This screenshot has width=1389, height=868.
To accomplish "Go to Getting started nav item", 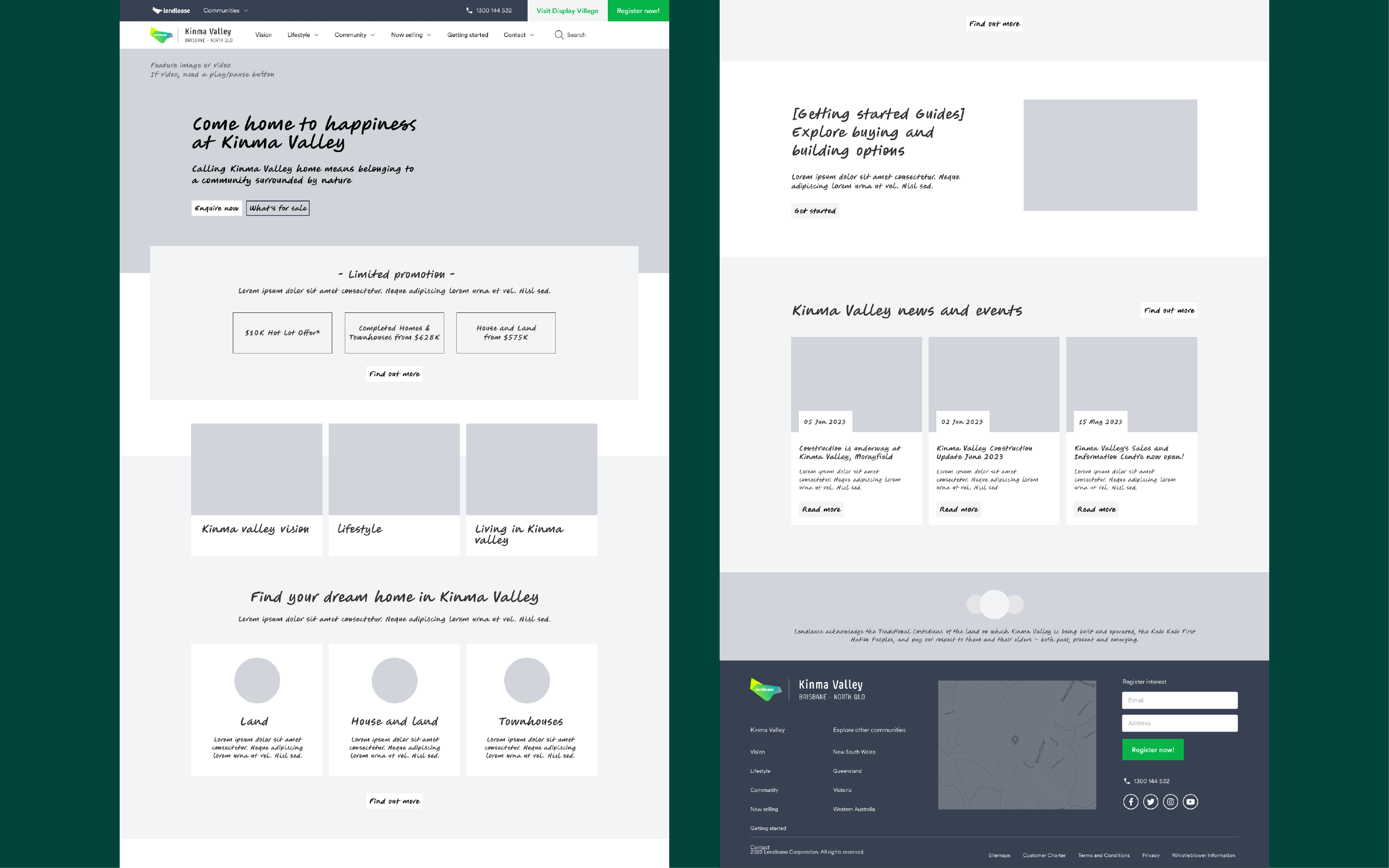I will [x=467, y=35].
